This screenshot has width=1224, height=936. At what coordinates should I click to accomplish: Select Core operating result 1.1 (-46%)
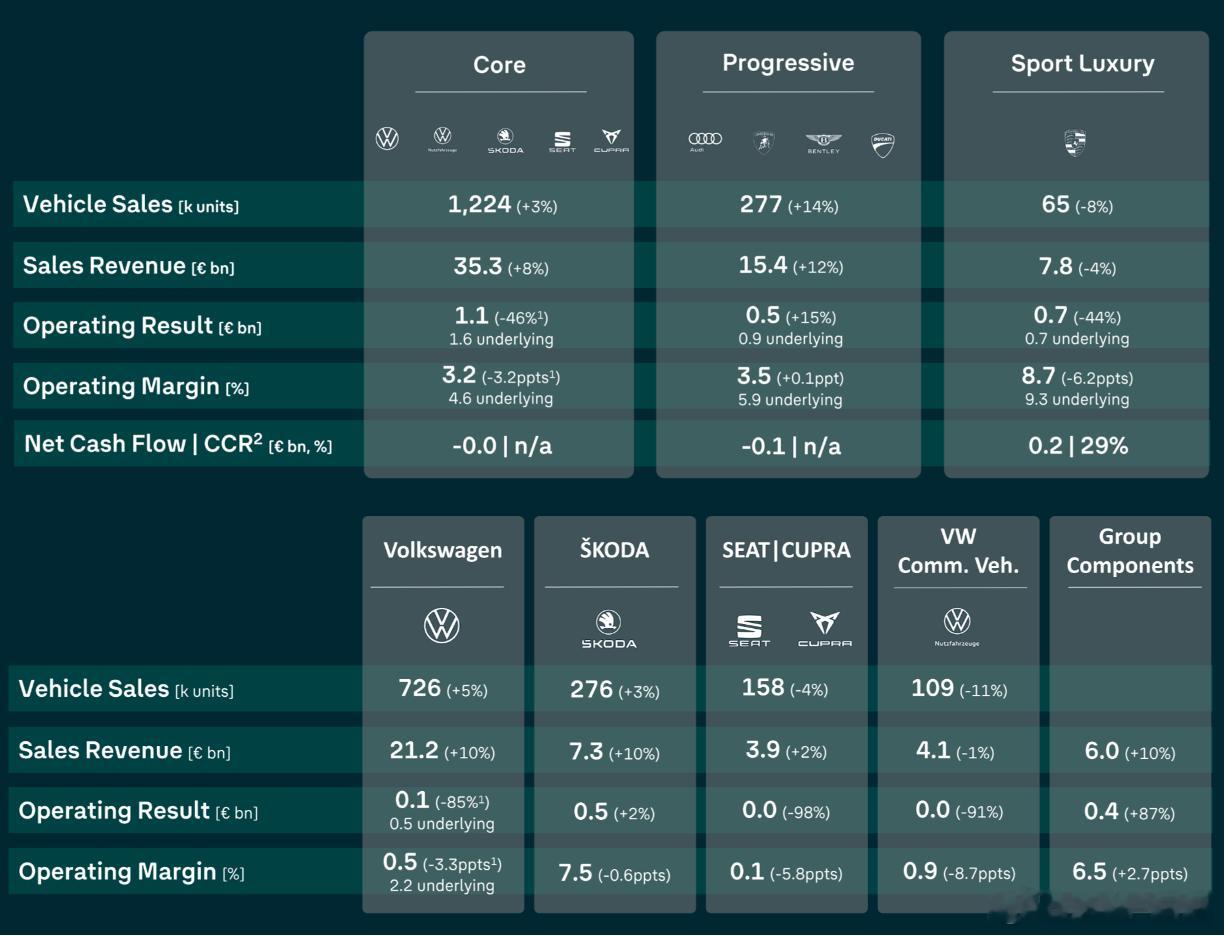501,316
